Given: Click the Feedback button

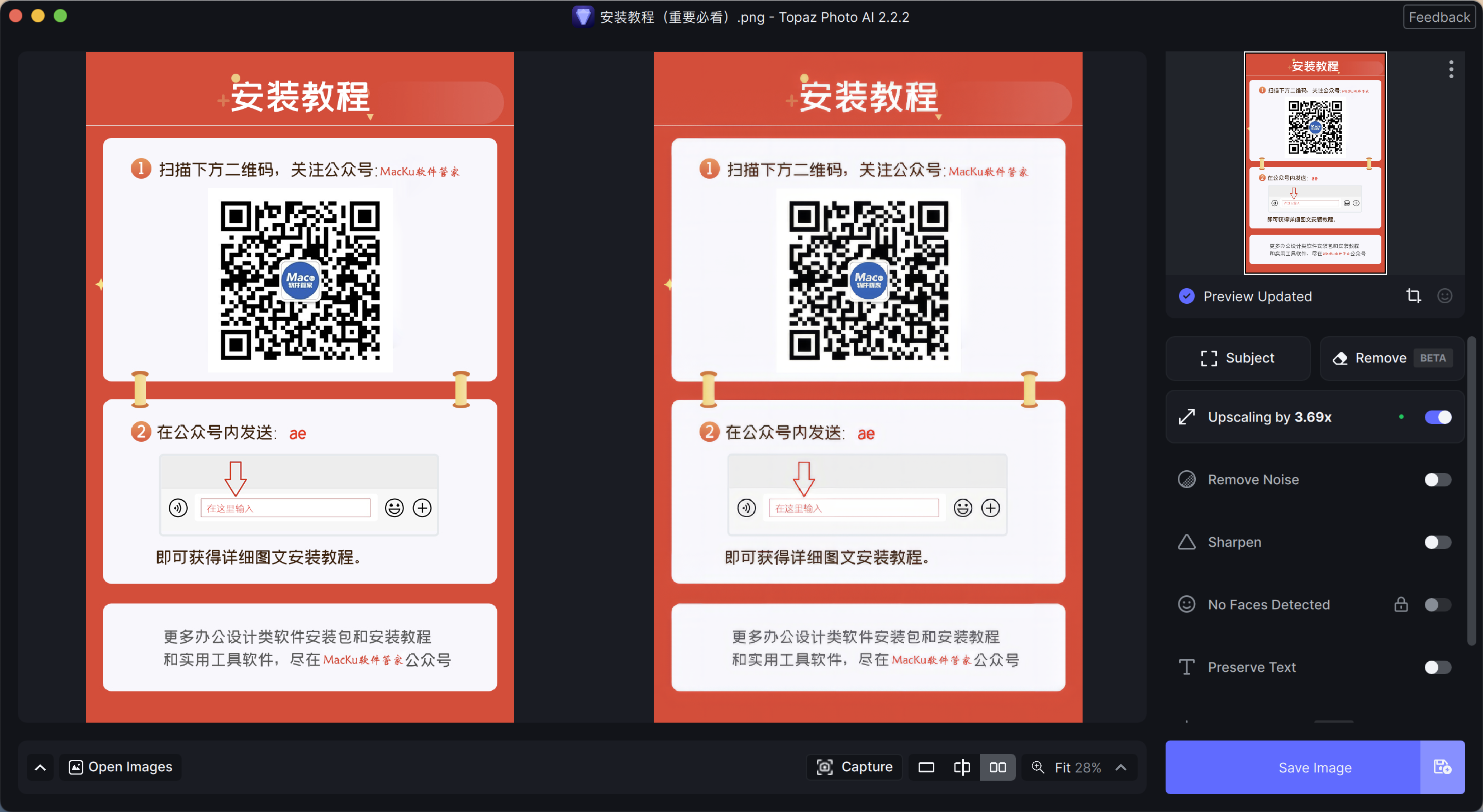Looking at the screenshot, I should pyautogui.click(x=1439, y=17).
